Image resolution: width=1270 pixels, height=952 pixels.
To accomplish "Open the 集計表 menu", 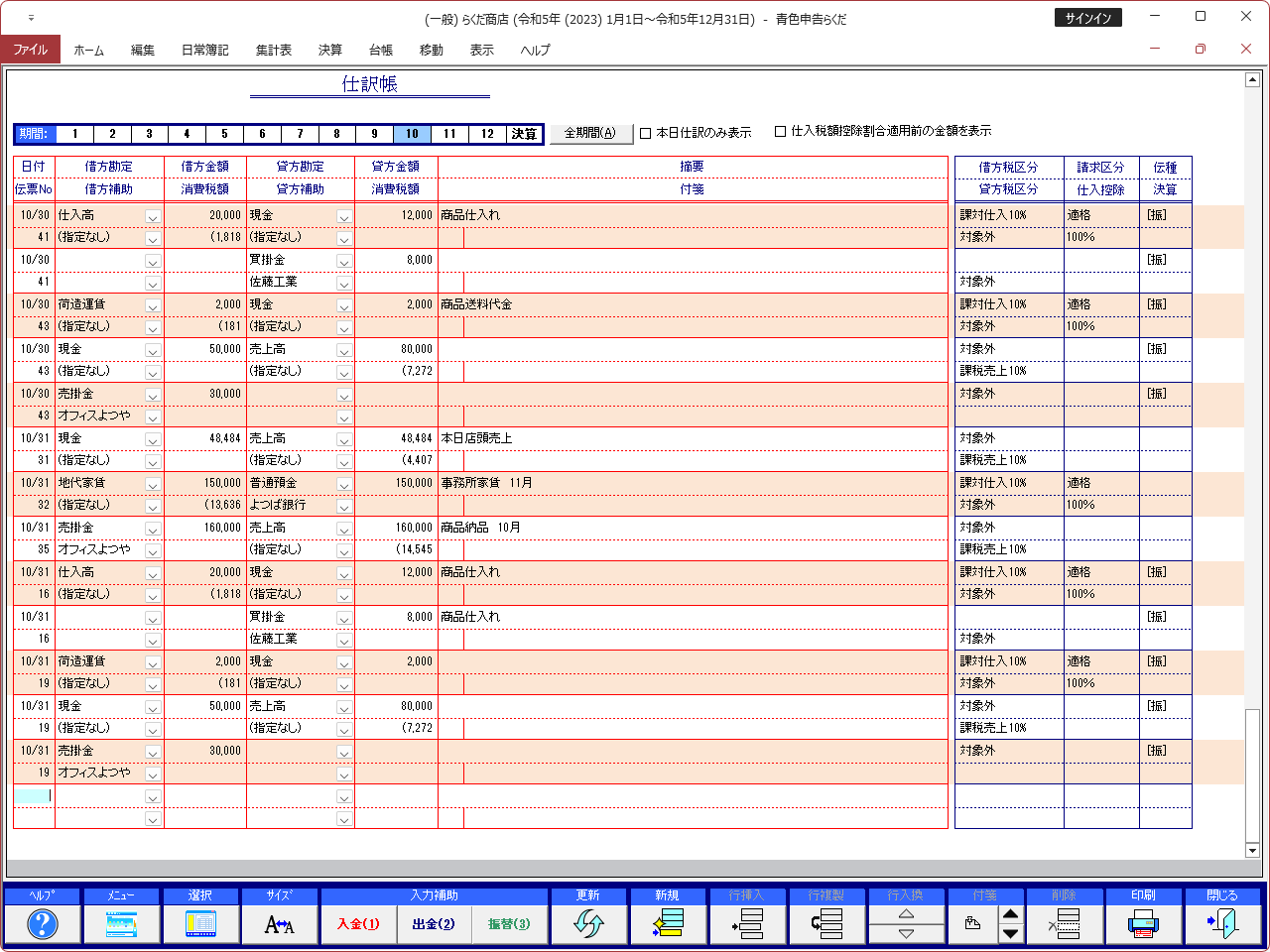I will click(274, 50).
